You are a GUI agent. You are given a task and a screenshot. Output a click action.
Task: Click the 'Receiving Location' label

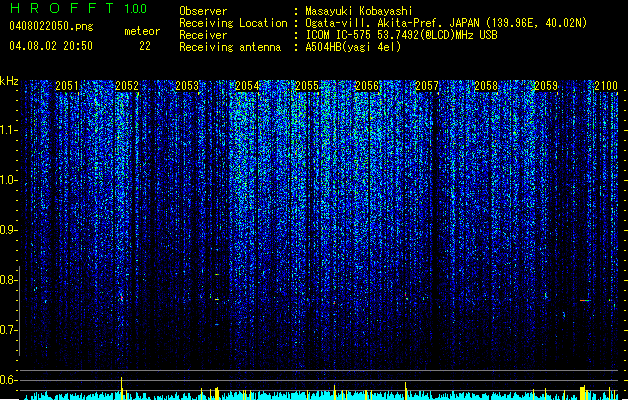click(233, 23)
